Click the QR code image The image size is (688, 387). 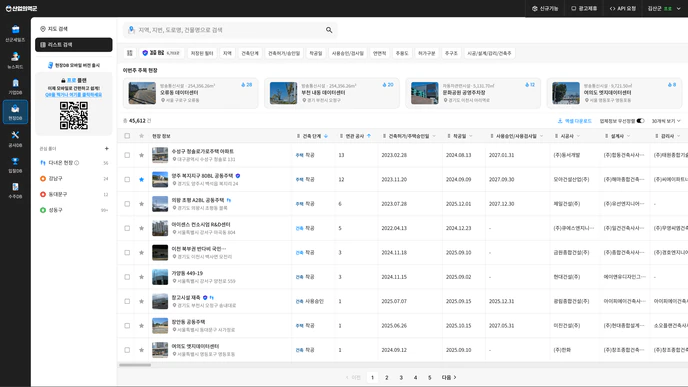click(x=74, y=116)
